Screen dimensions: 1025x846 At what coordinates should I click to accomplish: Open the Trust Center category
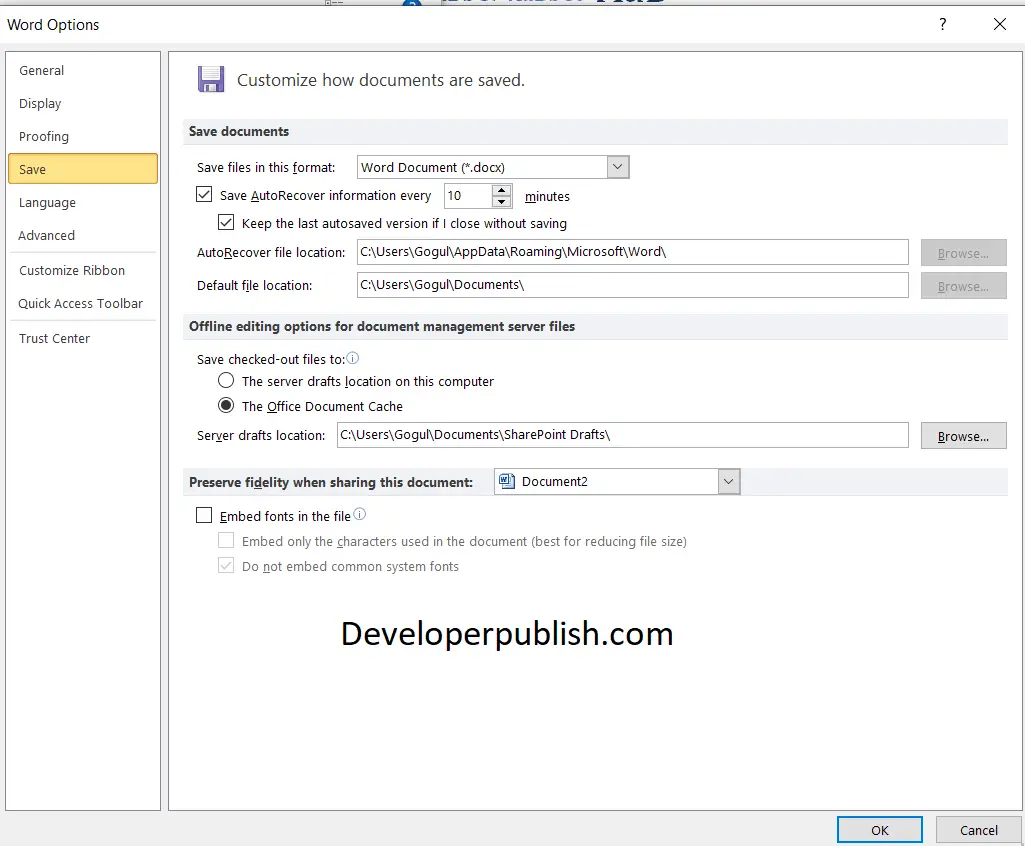tap(54, 339)
